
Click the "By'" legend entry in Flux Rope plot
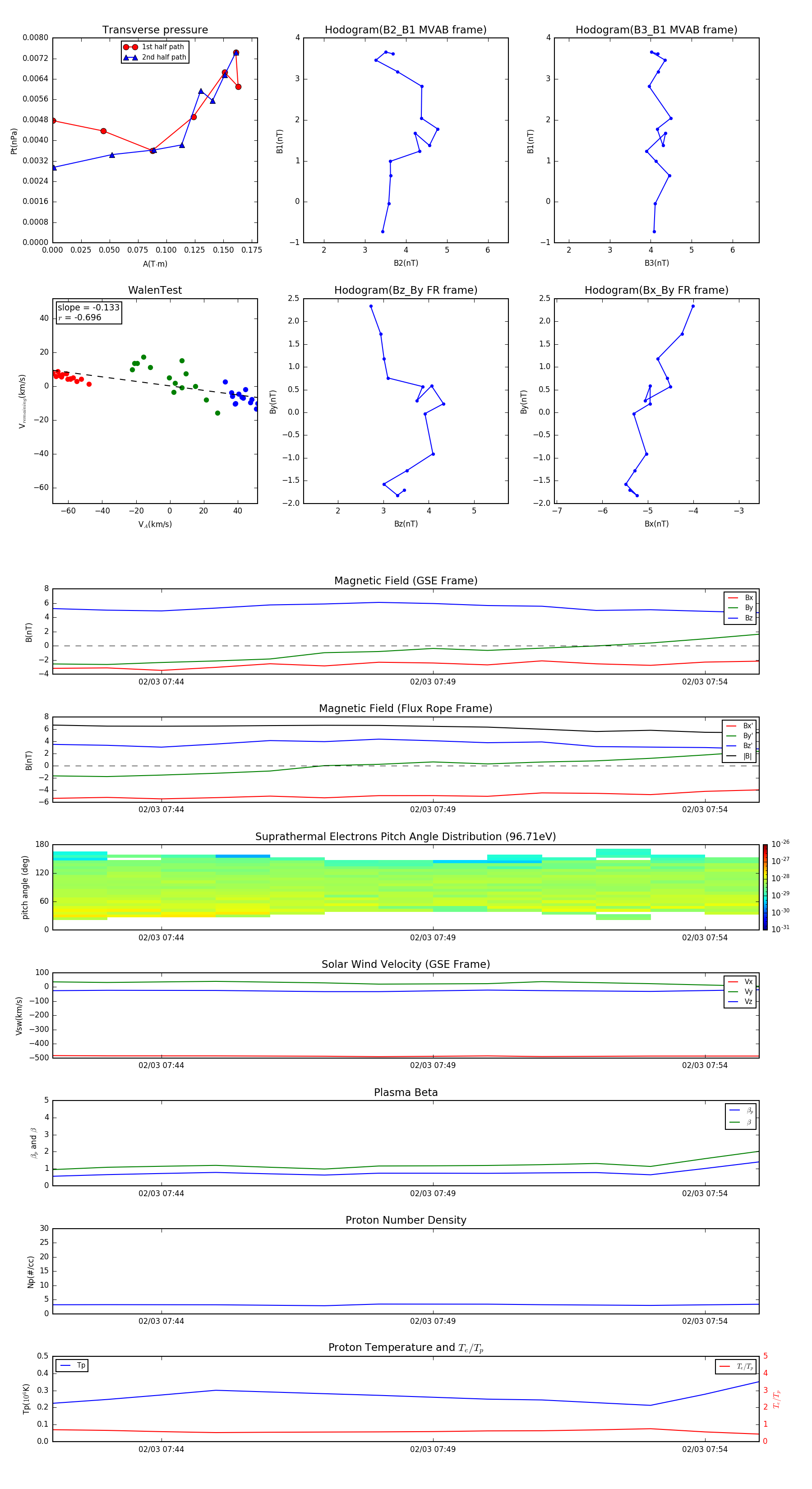click(x=739, y=736)
